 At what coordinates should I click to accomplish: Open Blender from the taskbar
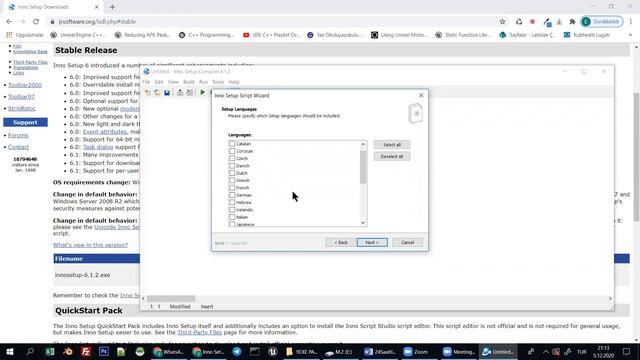(x=68, y=351)
